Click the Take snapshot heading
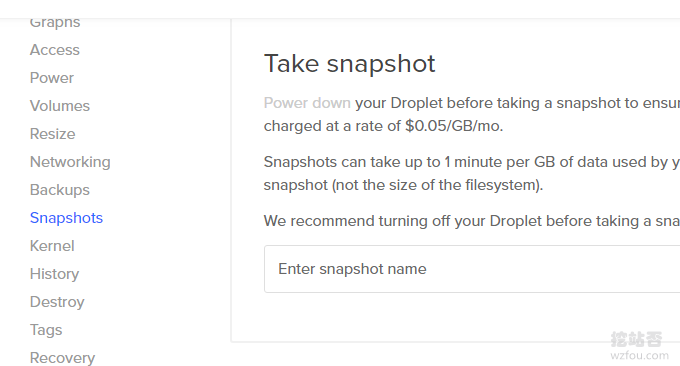This screenshot has width=680, height=366. point(350,64)
